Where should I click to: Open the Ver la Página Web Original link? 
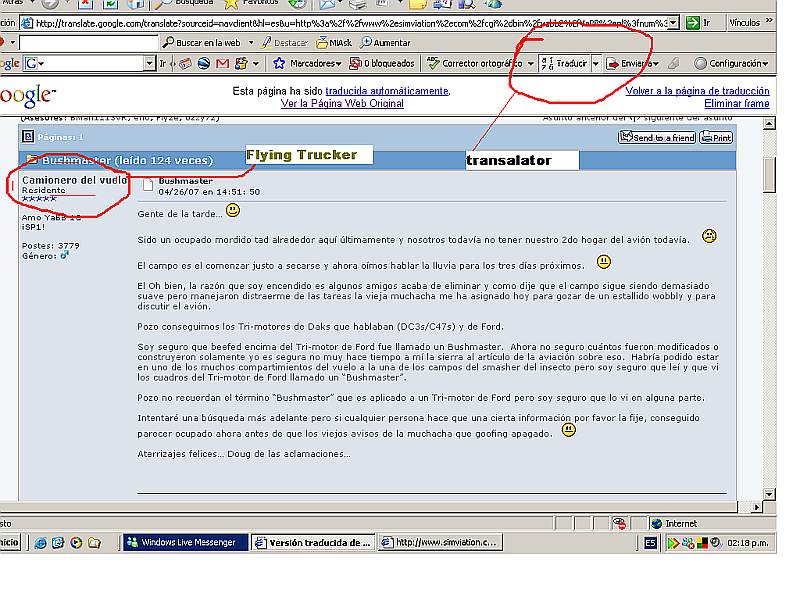(342, 104)
